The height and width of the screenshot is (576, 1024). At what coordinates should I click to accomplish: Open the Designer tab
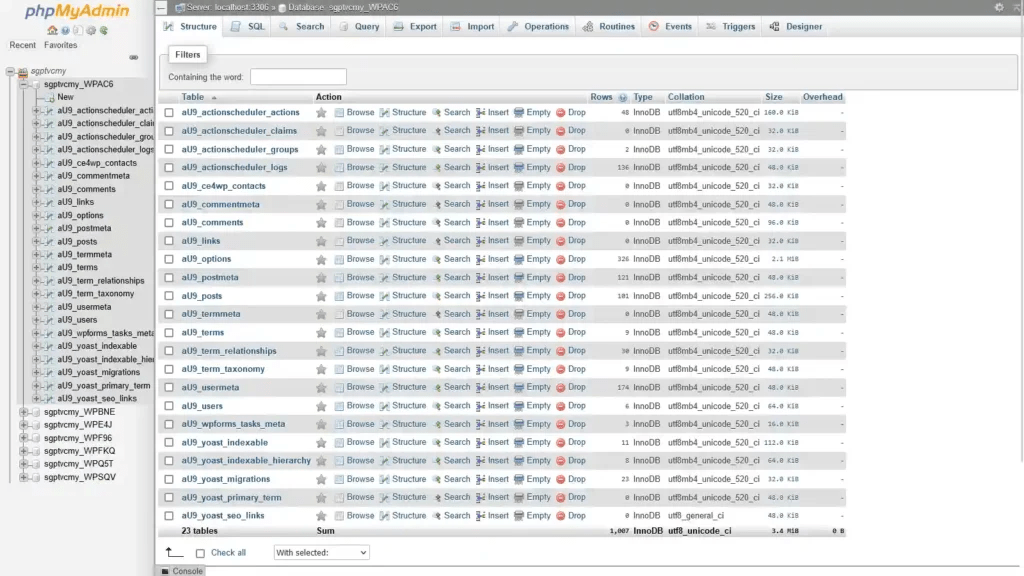(x=796, y=27)
